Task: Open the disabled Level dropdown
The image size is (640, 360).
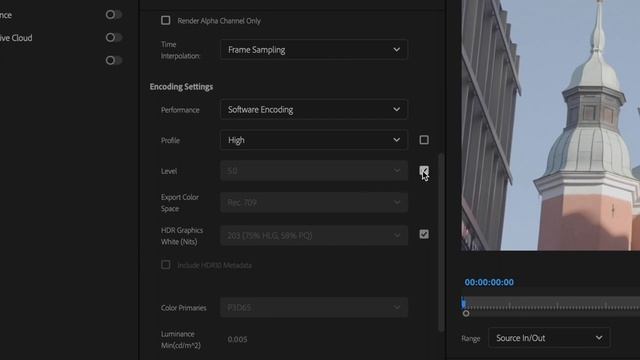Action: pyautogui.click(x=313, y=171)
